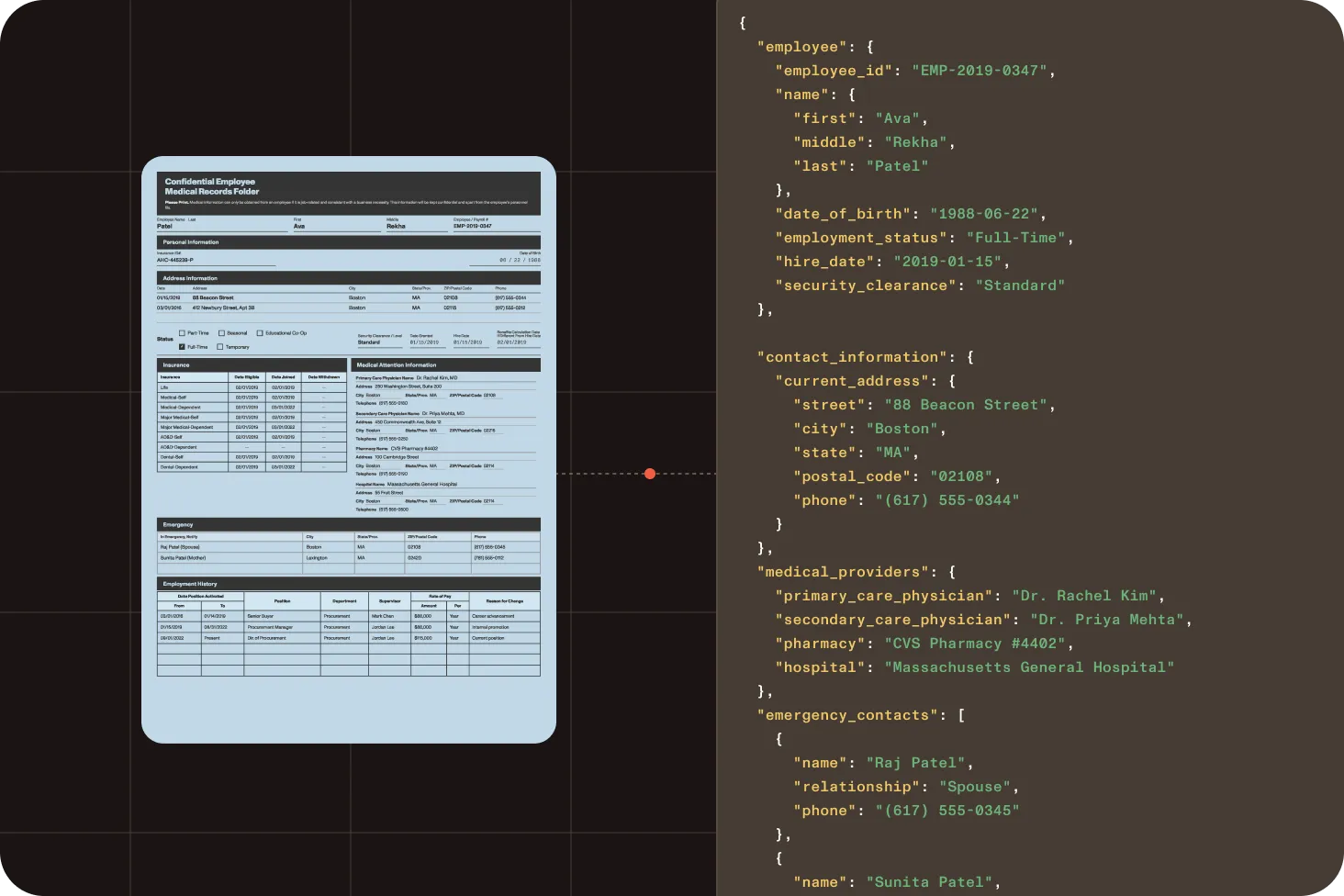Click the "city": "Boston" JSON line
The height and width of the screenshot is (896, 1344).
[x=870, y=429]
